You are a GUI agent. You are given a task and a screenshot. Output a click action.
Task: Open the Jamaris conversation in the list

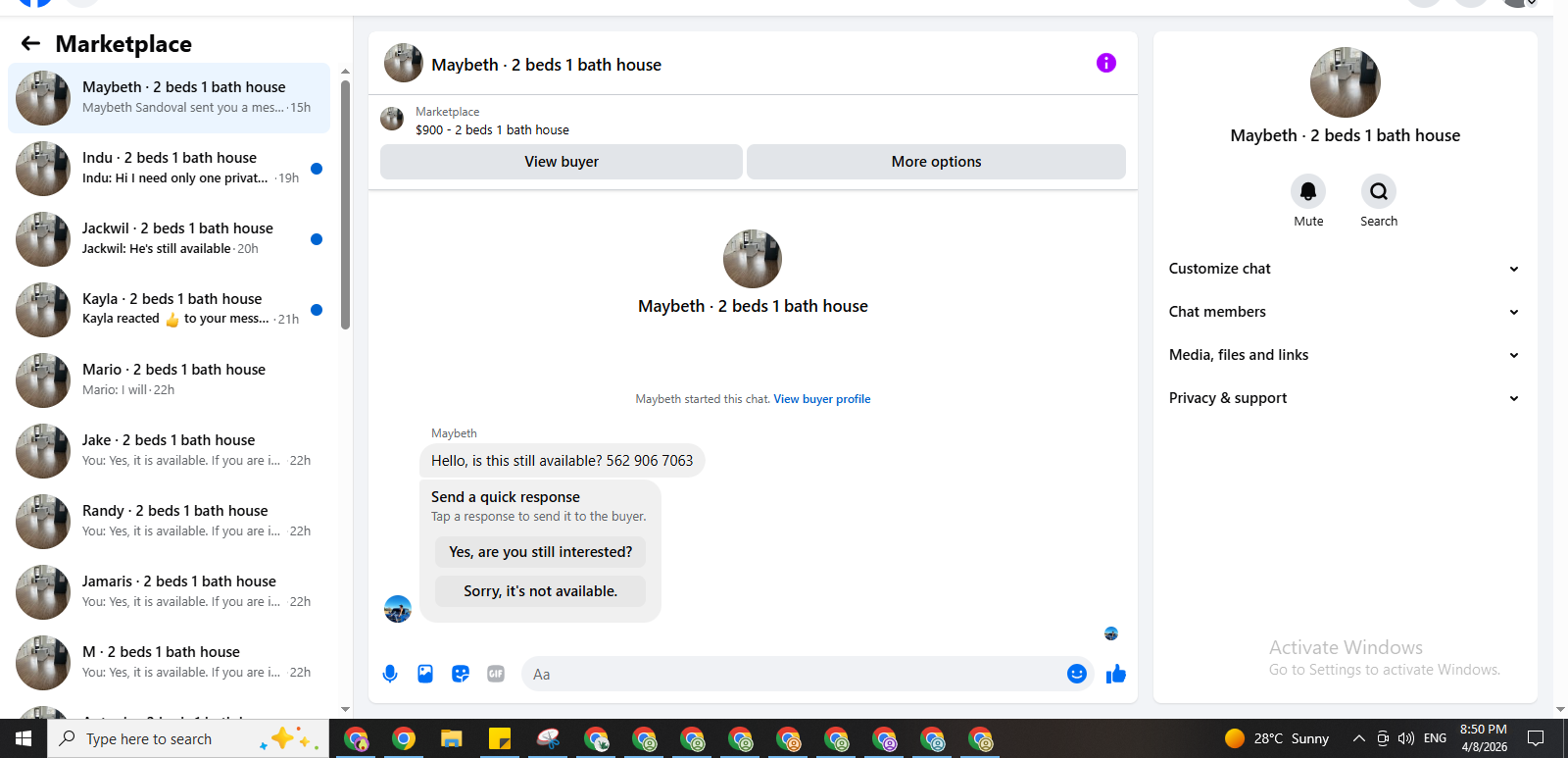pos(169,592)
